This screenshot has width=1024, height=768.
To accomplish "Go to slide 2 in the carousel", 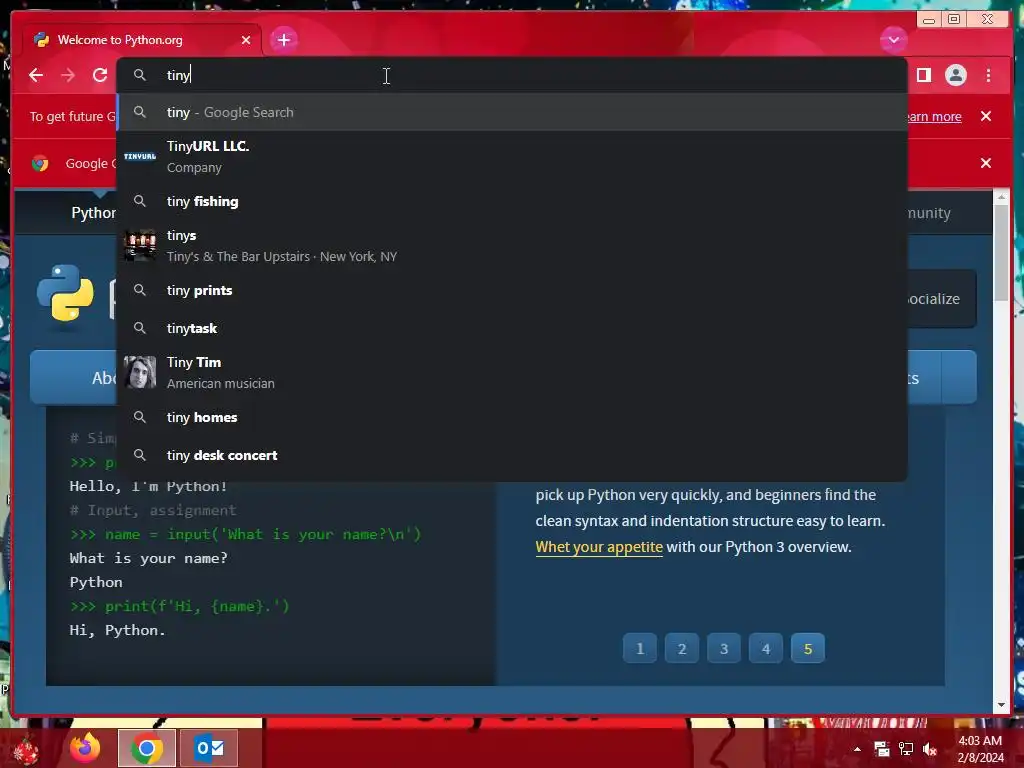I will 682,648.
